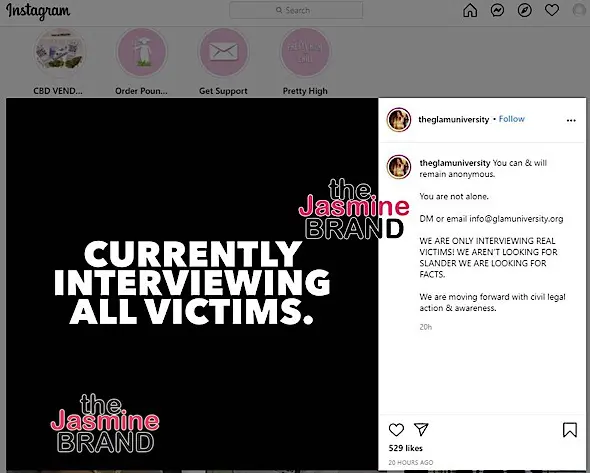This screenshot has width=590, height=473.
Task: Save the post with bookmark icon
Action: [570, 430]
